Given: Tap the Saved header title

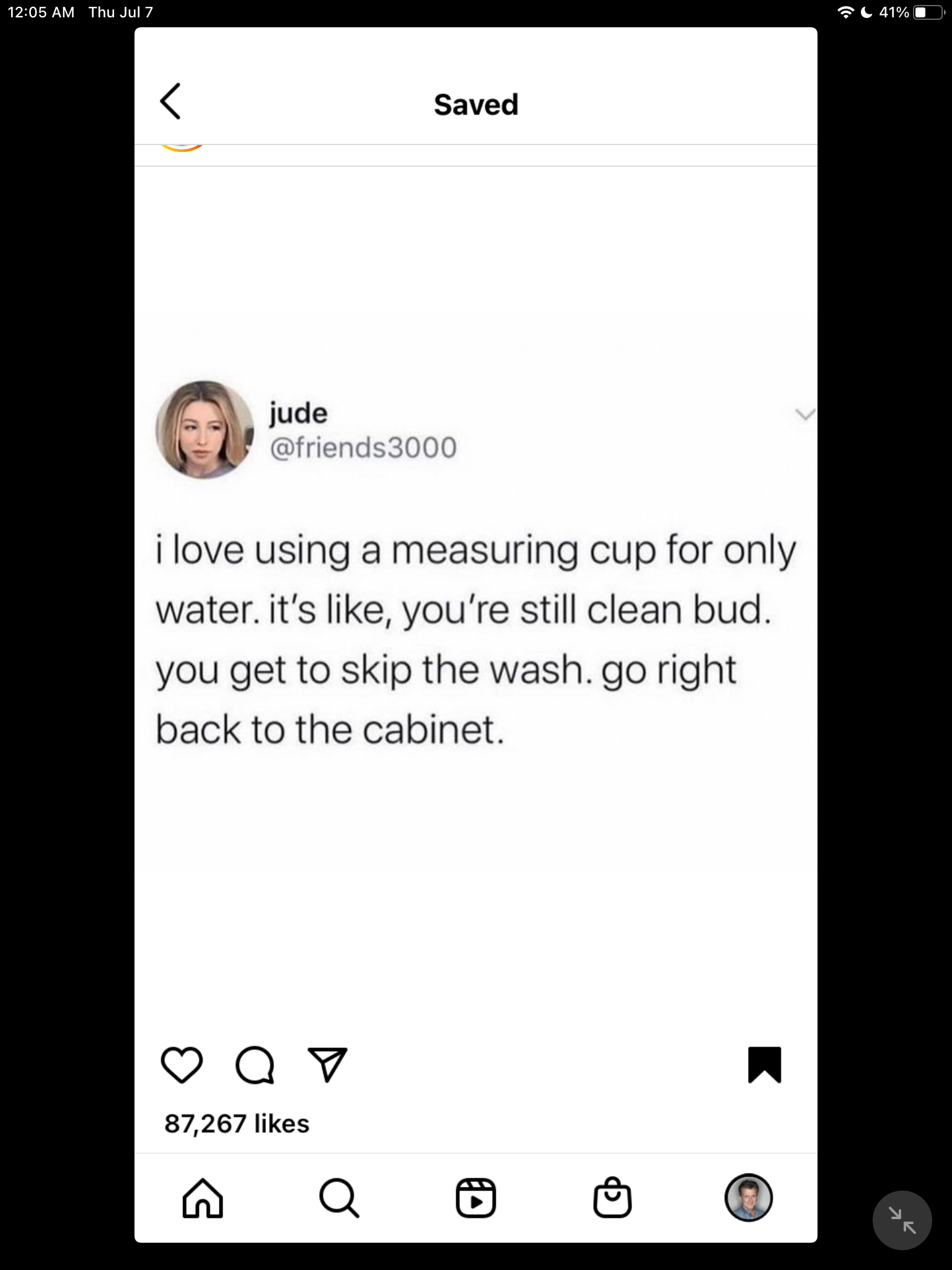Looking at the screenshot, I should pyautogui.click(x=476, y=104).
